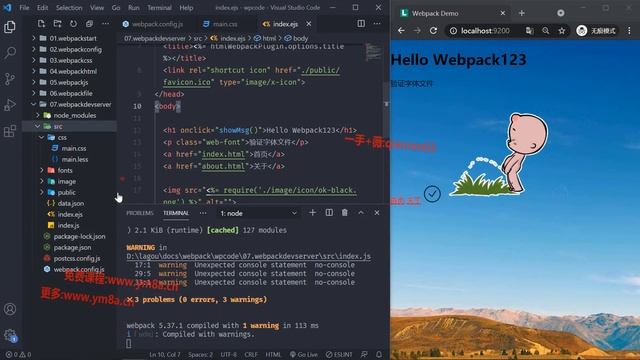Click the incognito profile button in Chrome
640x360 pixels.
coord(596,31)
